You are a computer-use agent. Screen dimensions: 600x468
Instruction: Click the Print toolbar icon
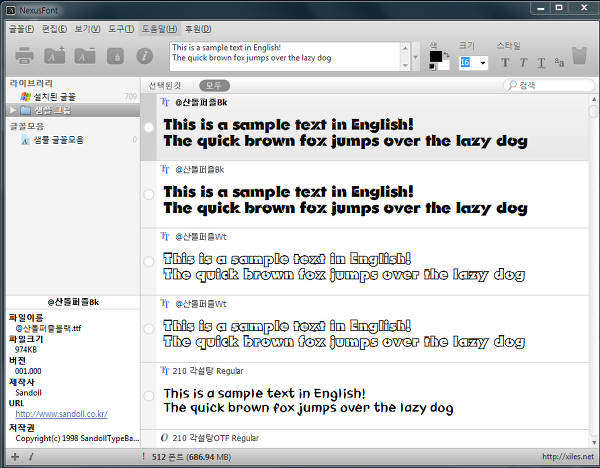(x=24, y=56)
